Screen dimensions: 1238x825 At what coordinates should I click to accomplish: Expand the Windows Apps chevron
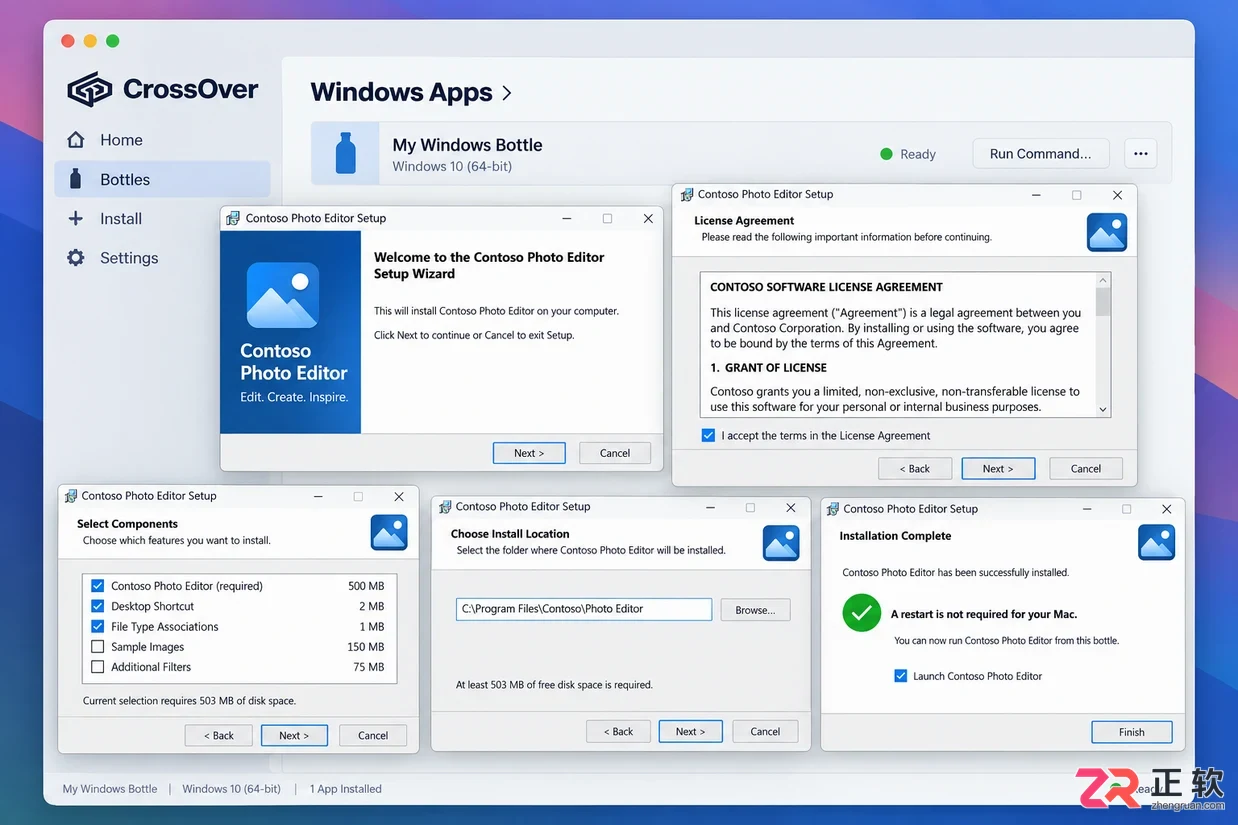507,93
